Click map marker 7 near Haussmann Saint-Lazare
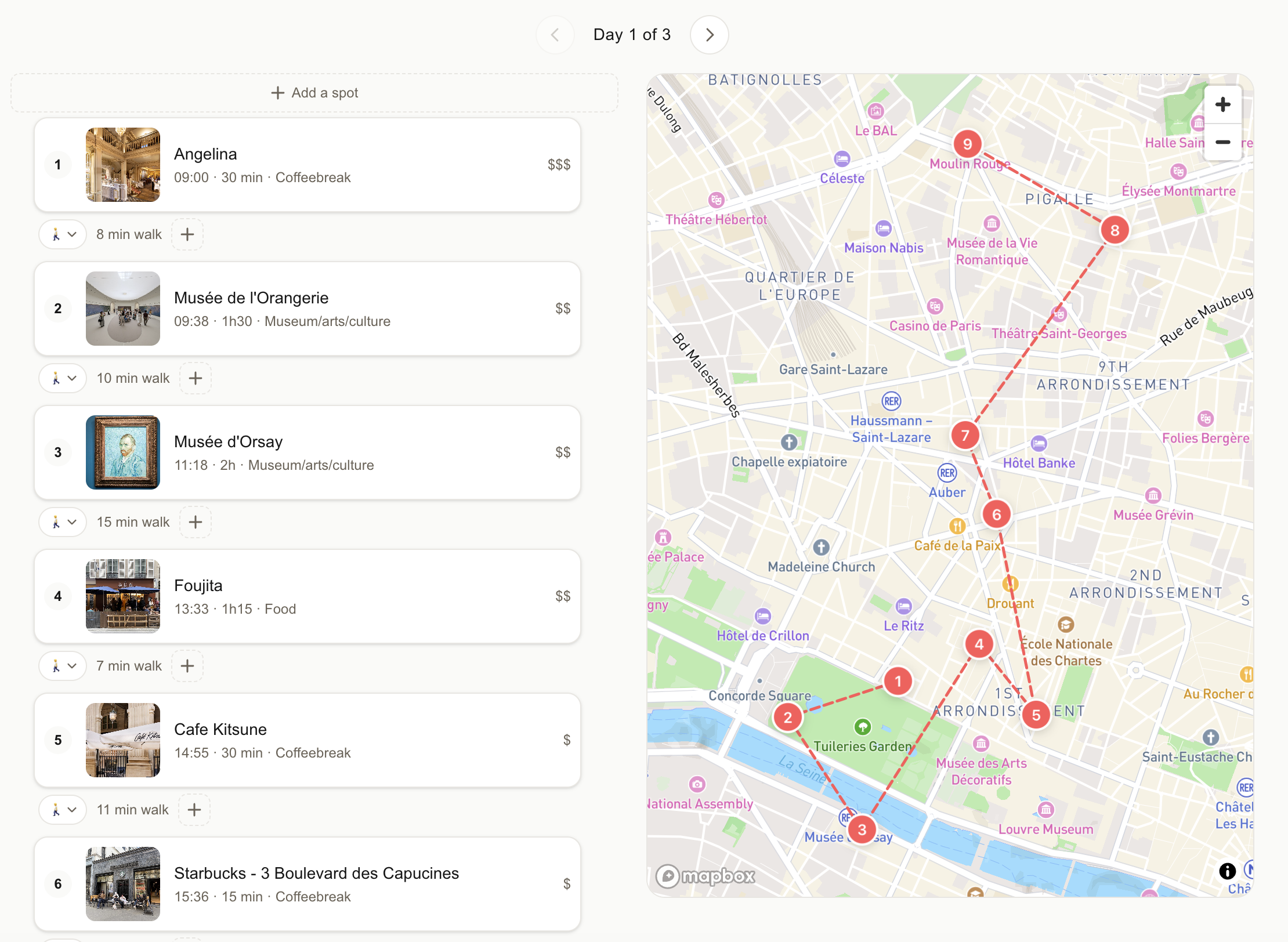 click(965, 435)
